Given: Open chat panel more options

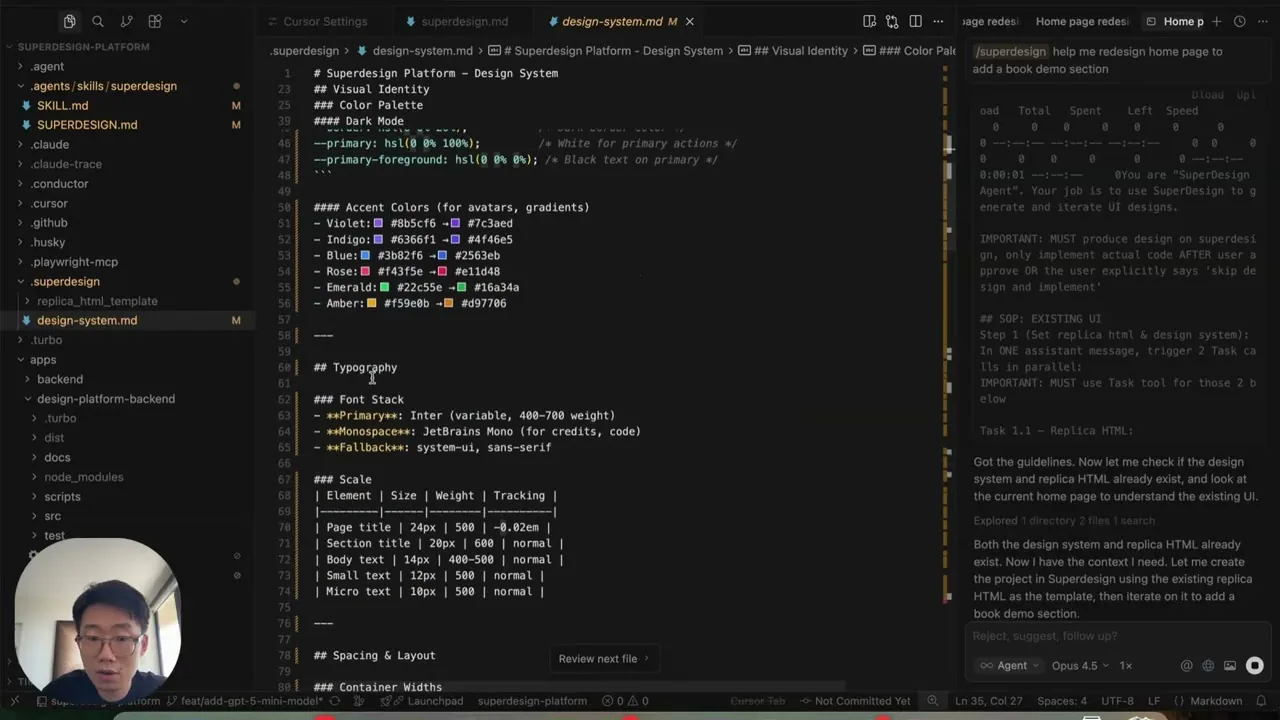Looking at the screenshot, I should tap(1262, 21).
